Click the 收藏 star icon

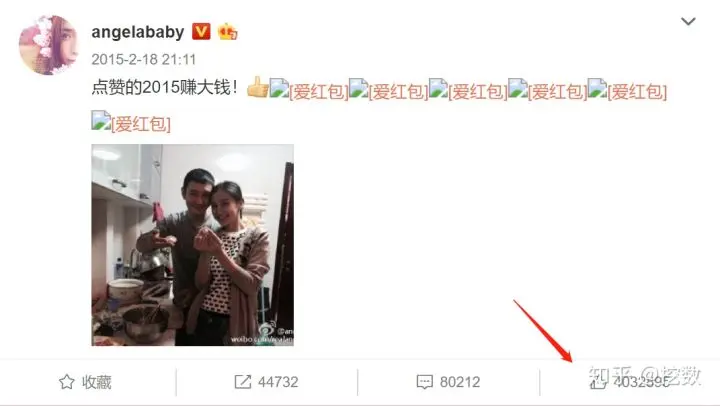click(x=67, y=382)
